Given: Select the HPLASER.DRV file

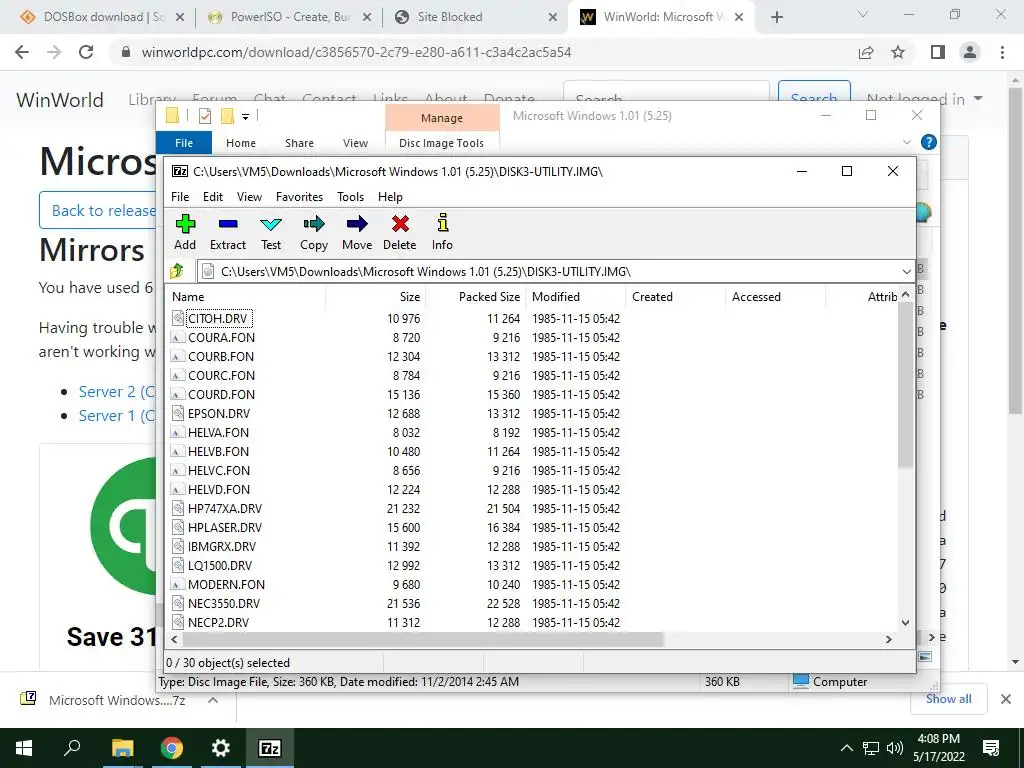Looking at the screenshot, I should point(225,527).
